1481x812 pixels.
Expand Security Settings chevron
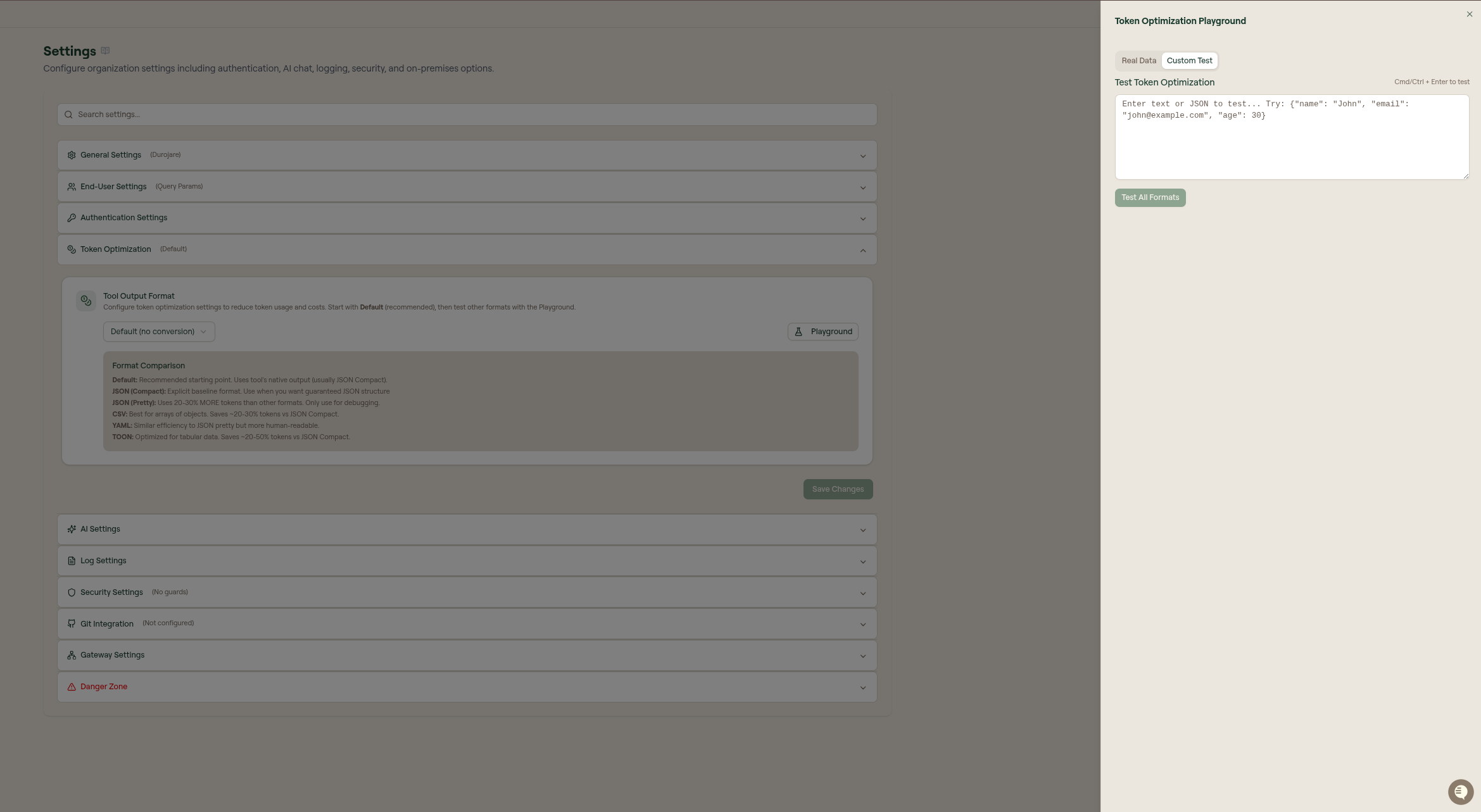tap(862, 593)
